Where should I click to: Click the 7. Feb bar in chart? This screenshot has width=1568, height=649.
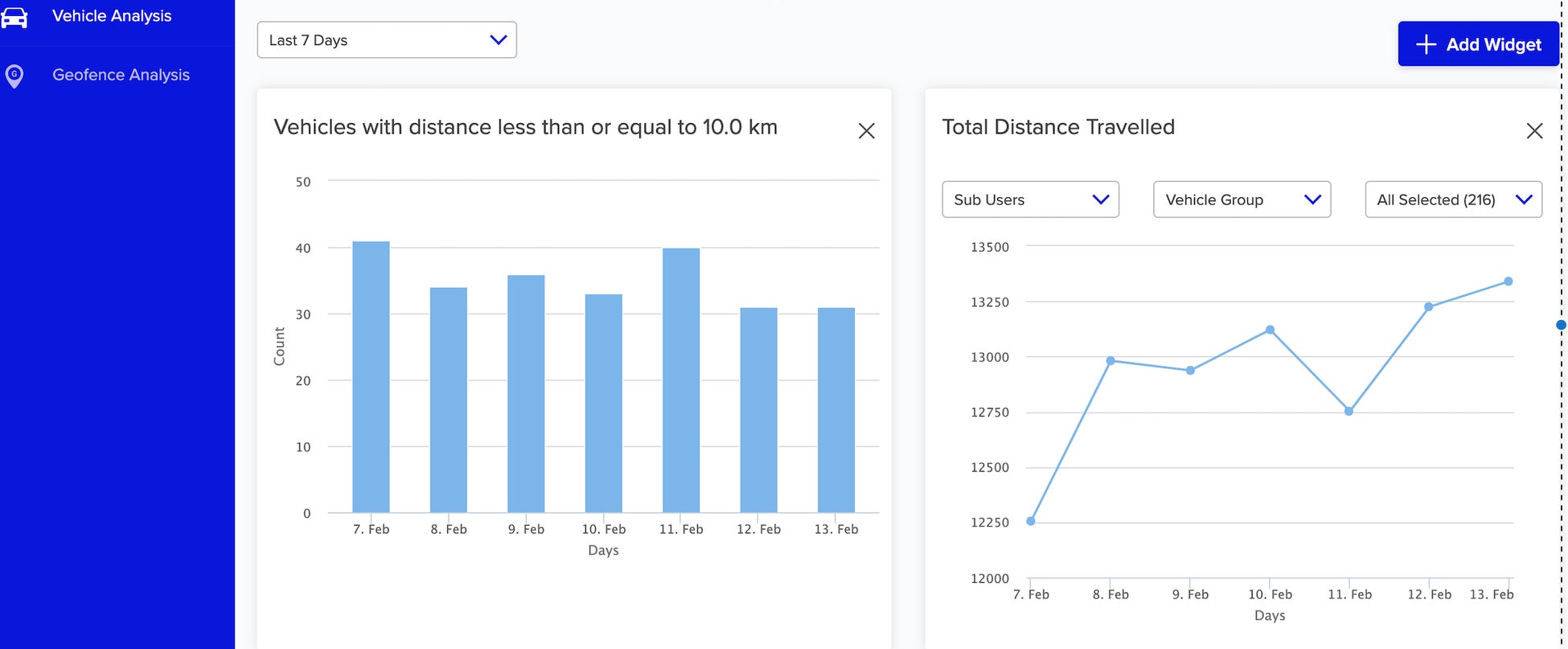tap(371, 378)
